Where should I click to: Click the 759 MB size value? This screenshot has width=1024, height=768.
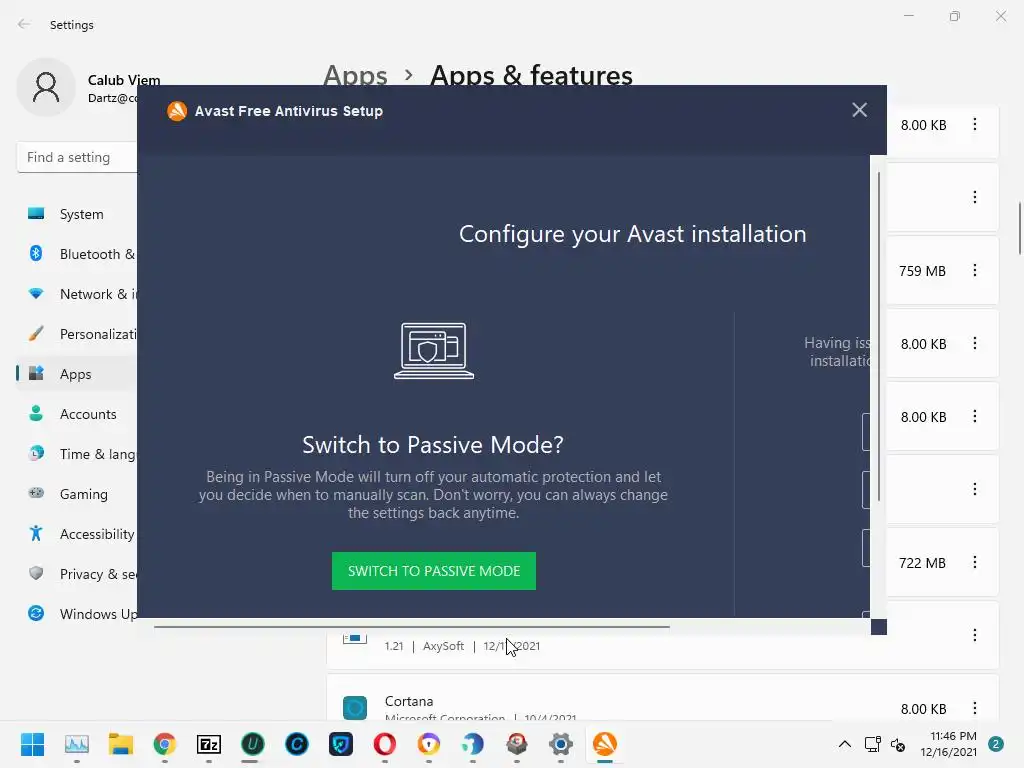pos(922,271)
